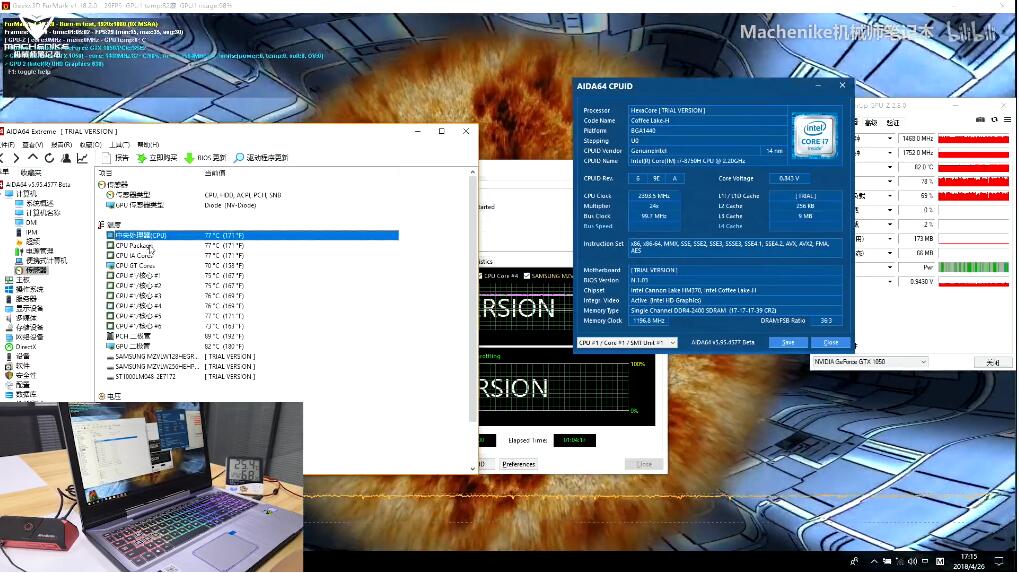The image size is (1019, 573).
Task: Select the CPU GT Cores temperature row
Action: point(253,266)
